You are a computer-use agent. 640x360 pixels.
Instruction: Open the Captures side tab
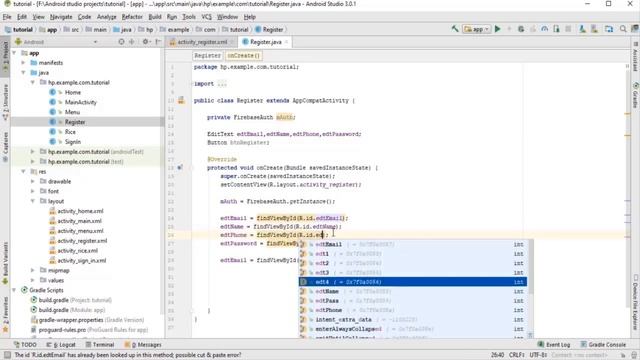[5, 147]
